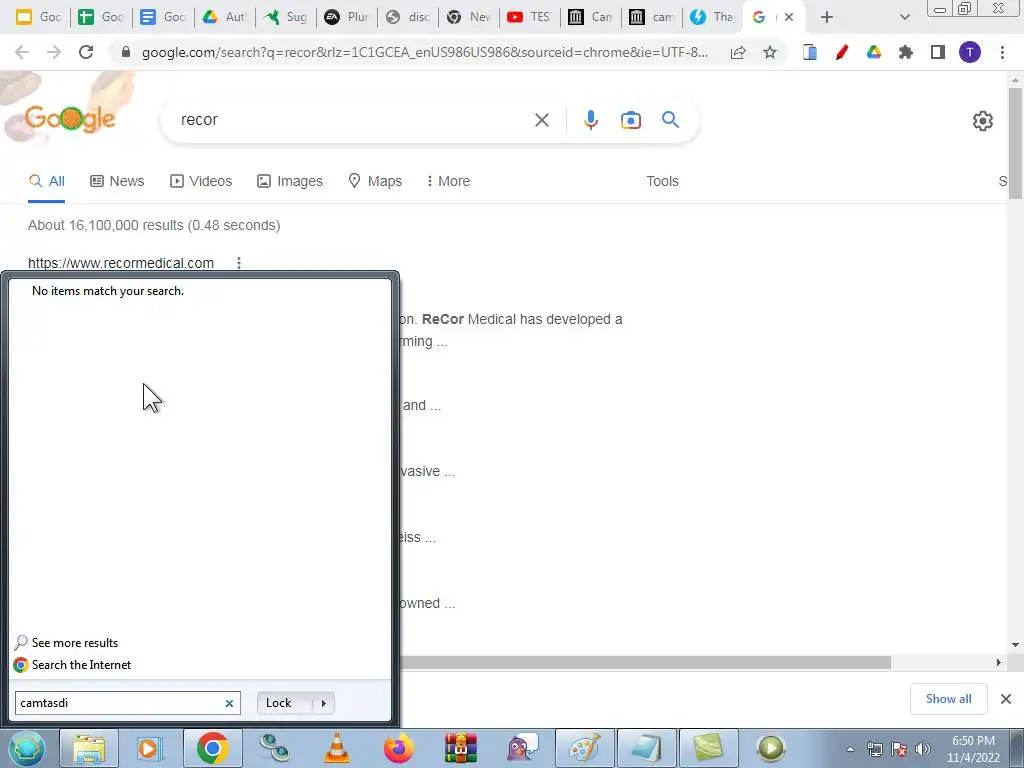The width and height of the screenshot is (1024, 768).
Task: Click the Chrome address bar URL
Action: coord(424,52)
